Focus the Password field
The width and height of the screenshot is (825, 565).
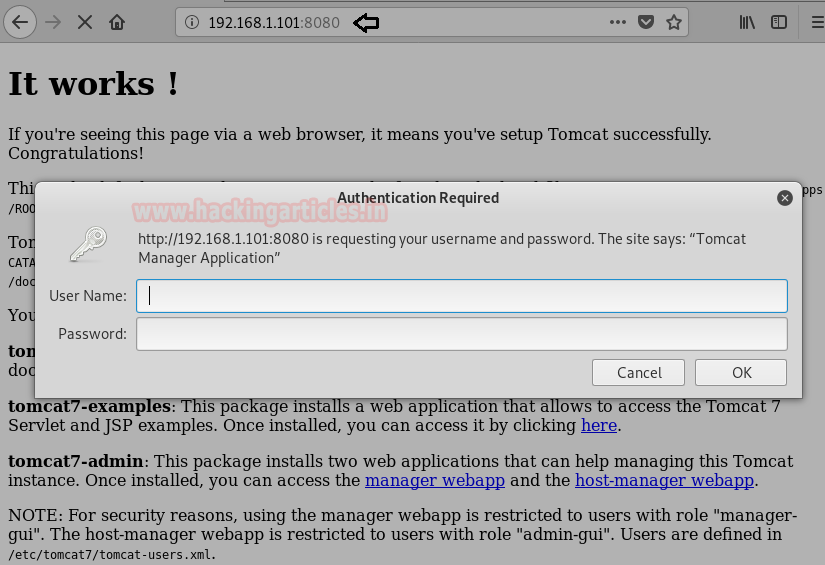coord(462,334)
